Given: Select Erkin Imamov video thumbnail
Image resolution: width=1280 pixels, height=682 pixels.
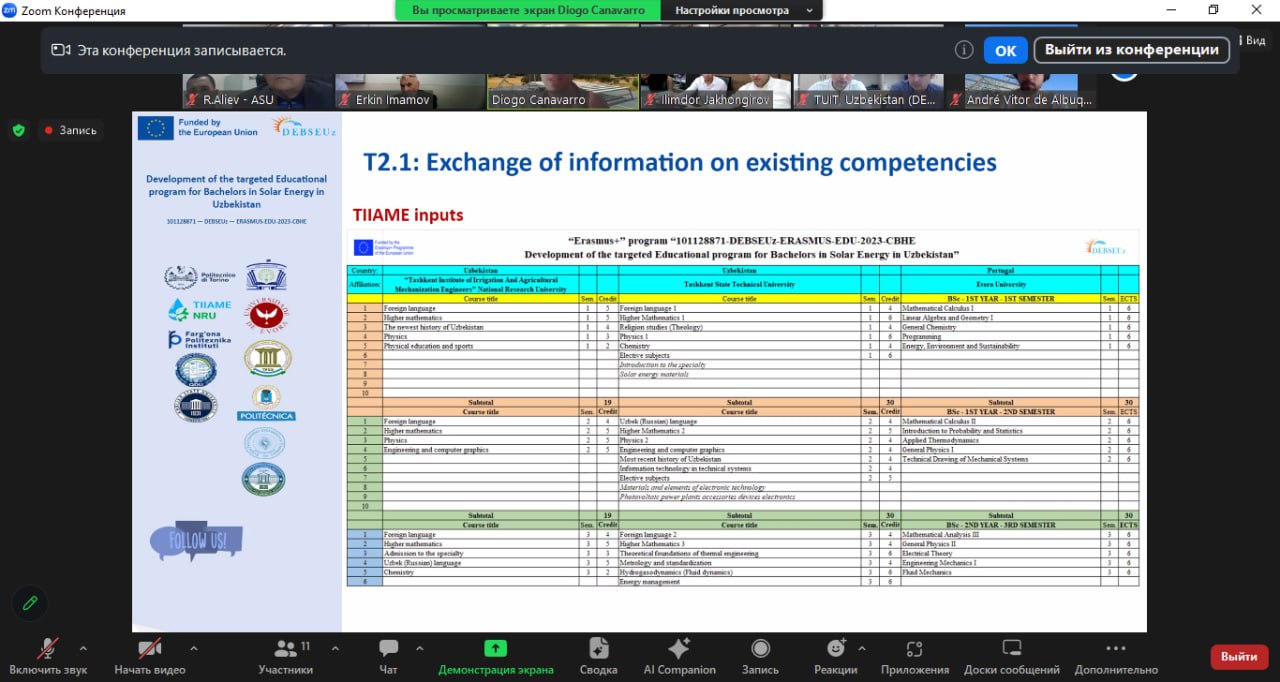Looking at the screenshot, I should 410,91.
